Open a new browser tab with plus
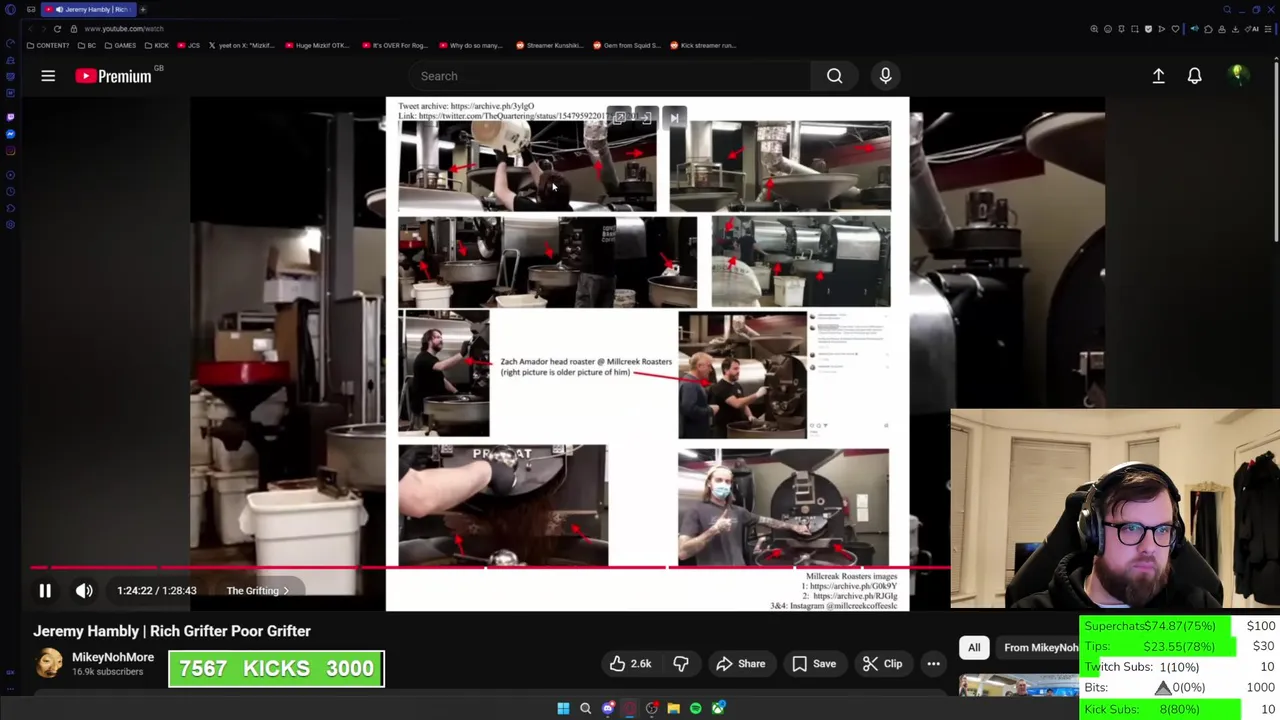 tap(143, 9)
